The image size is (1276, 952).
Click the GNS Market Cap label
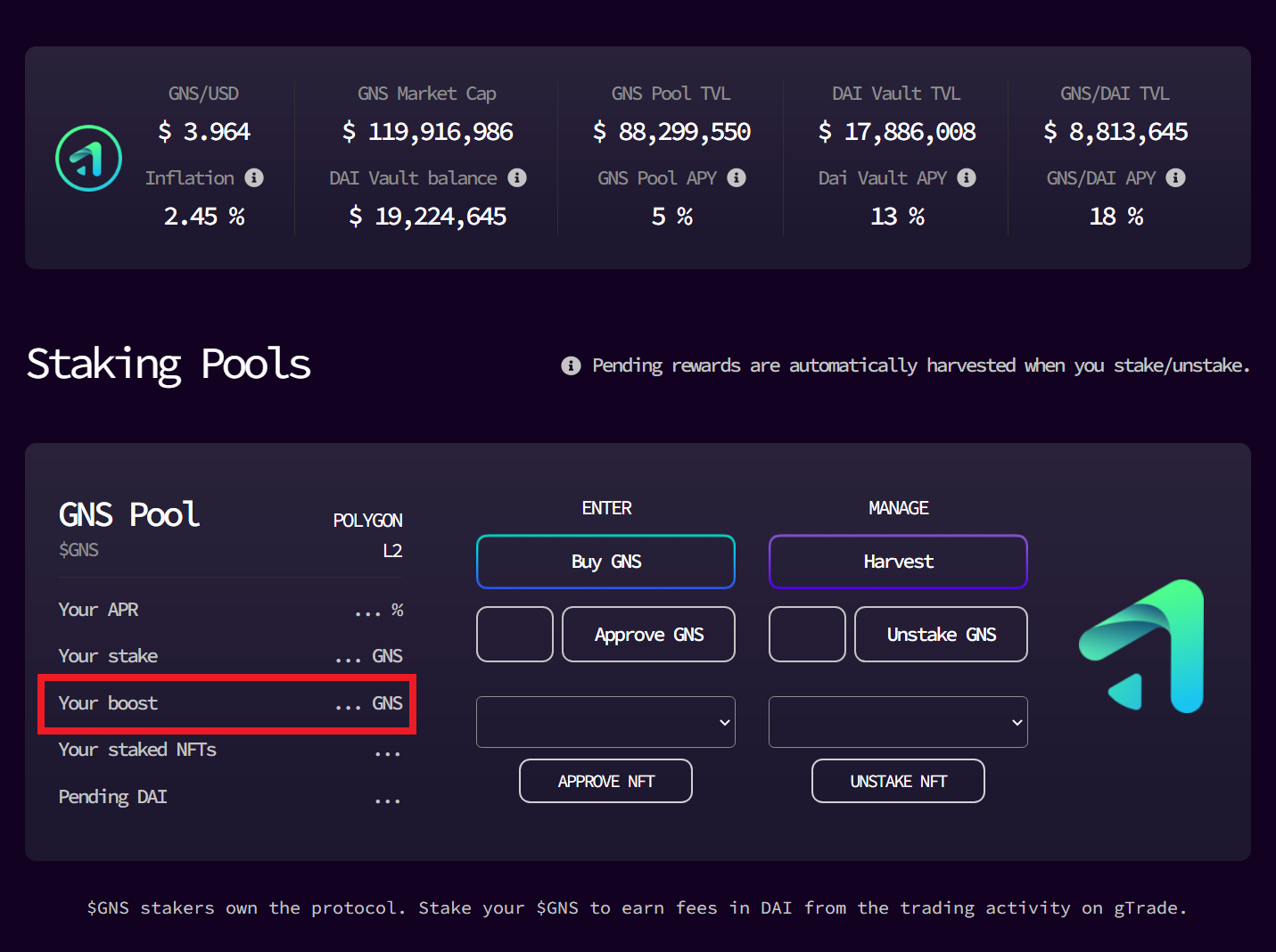[x=427, y=94]
